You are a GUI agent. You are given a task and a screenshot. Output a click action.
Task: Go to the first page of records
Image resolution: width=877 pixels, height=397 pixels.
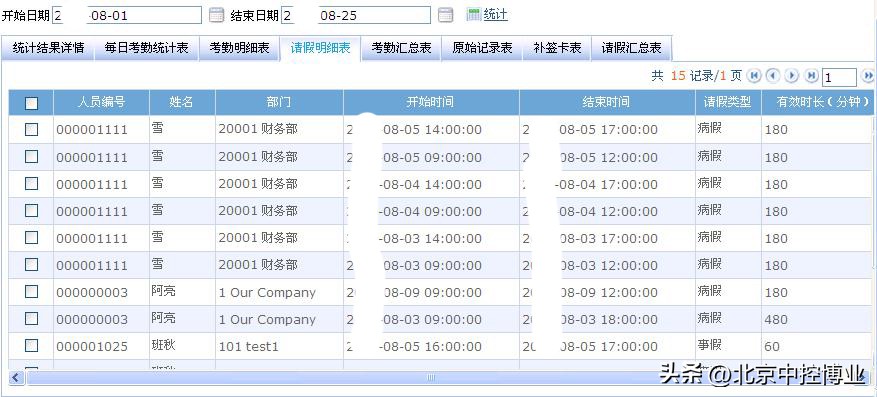click(x=755, y=75)
